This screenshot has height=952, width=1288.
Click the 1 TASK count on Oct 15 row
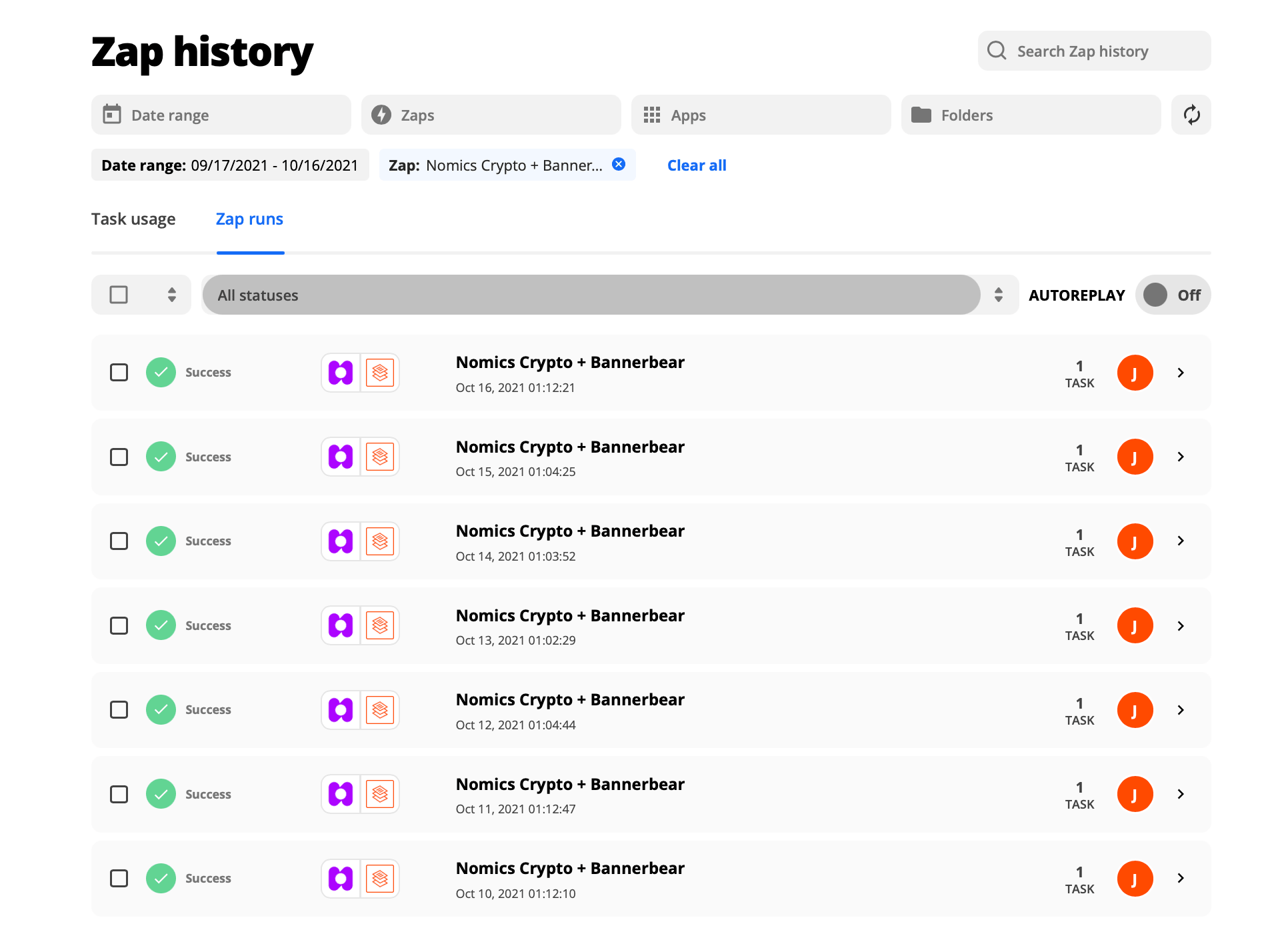tap(1079, 458)
